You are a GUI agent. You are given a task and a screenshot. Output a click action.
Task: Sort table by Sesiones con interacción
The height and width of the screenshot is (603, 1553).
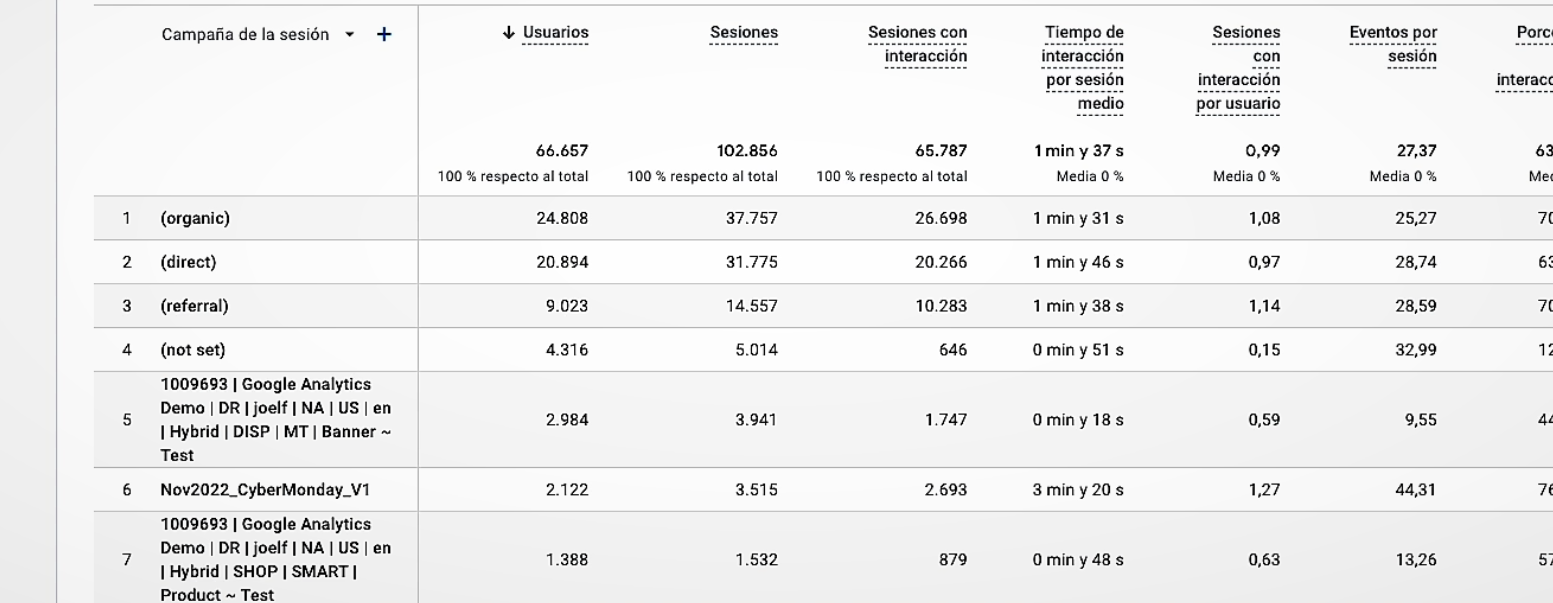(x=918, y=45)
